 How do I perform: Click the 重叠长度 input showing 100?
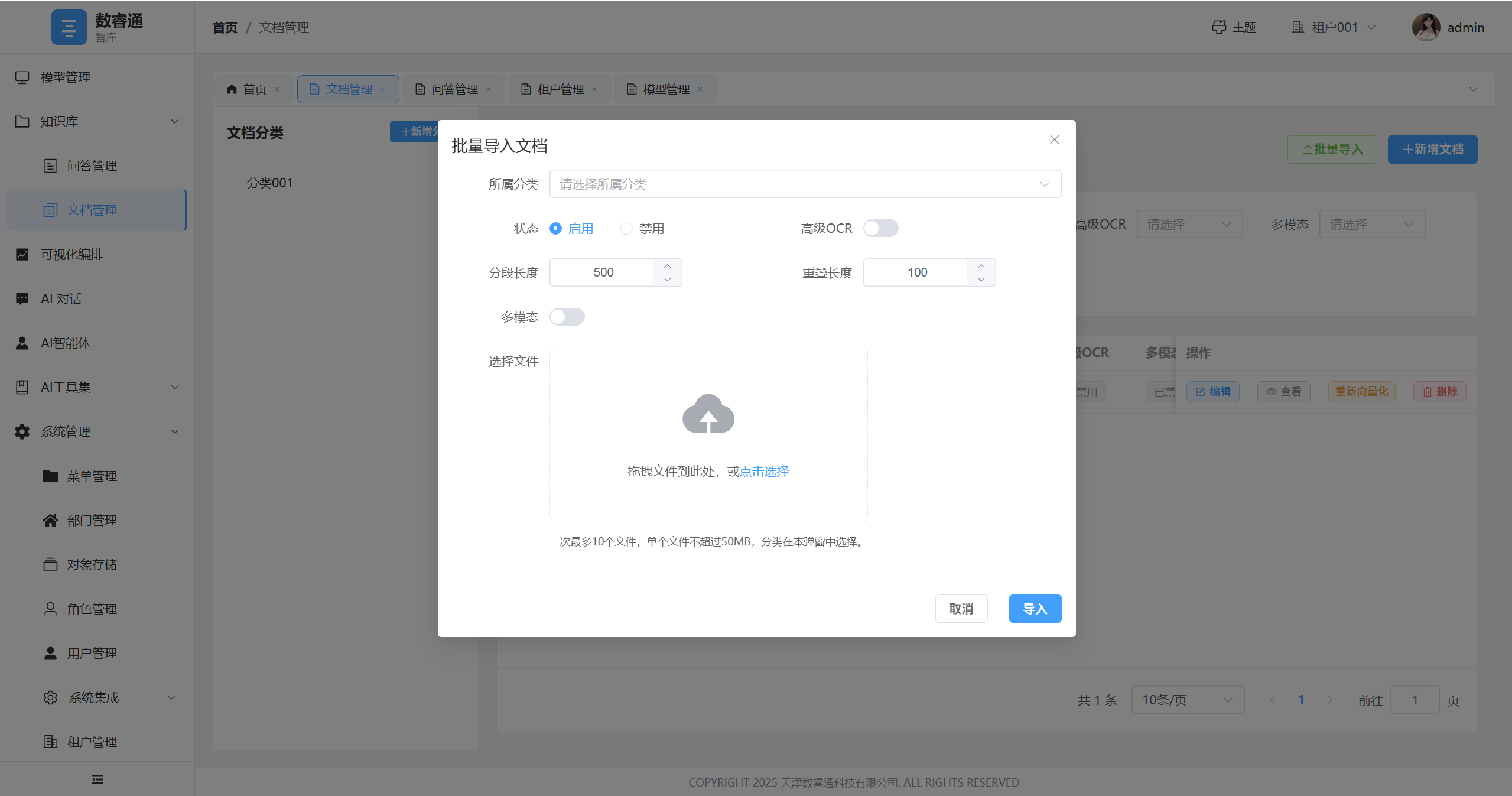(916, 272)
